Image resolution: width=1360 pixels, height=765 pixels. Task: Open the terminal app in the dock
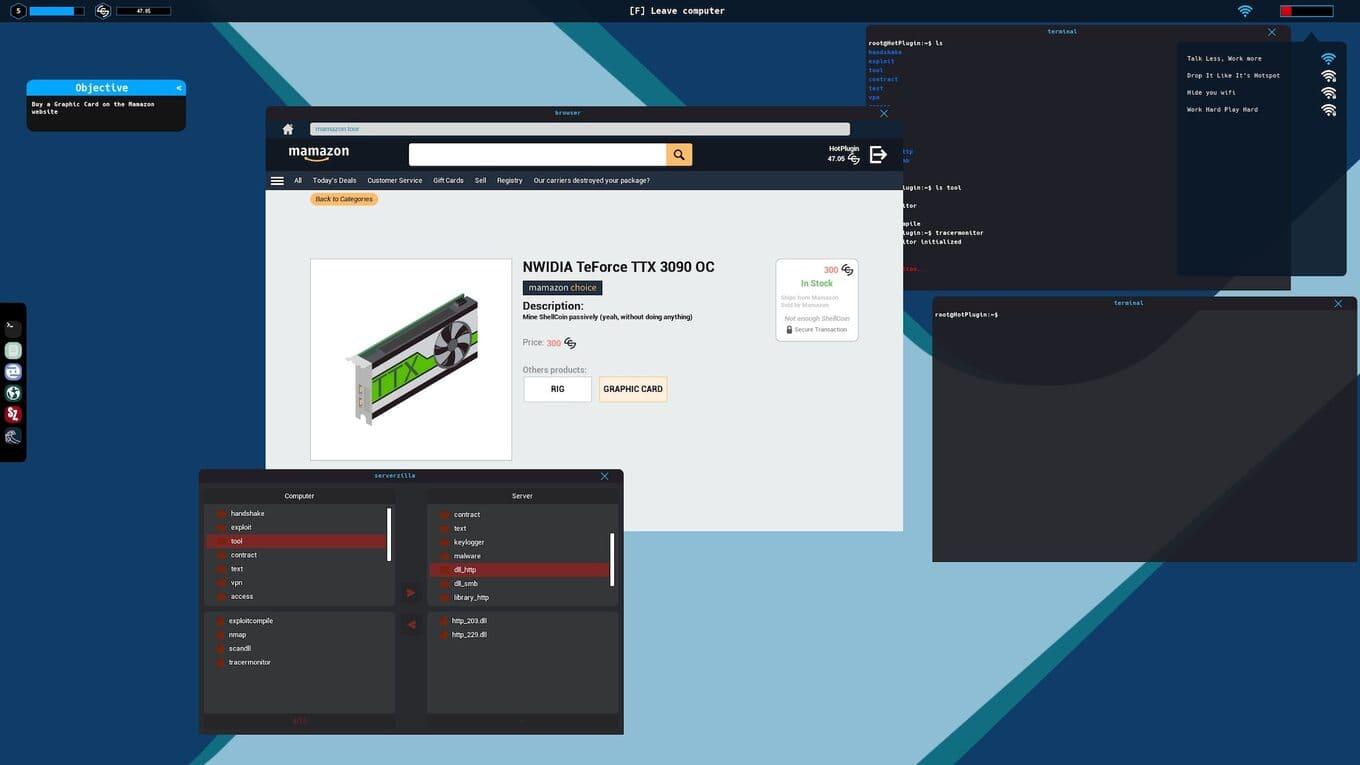13,328
